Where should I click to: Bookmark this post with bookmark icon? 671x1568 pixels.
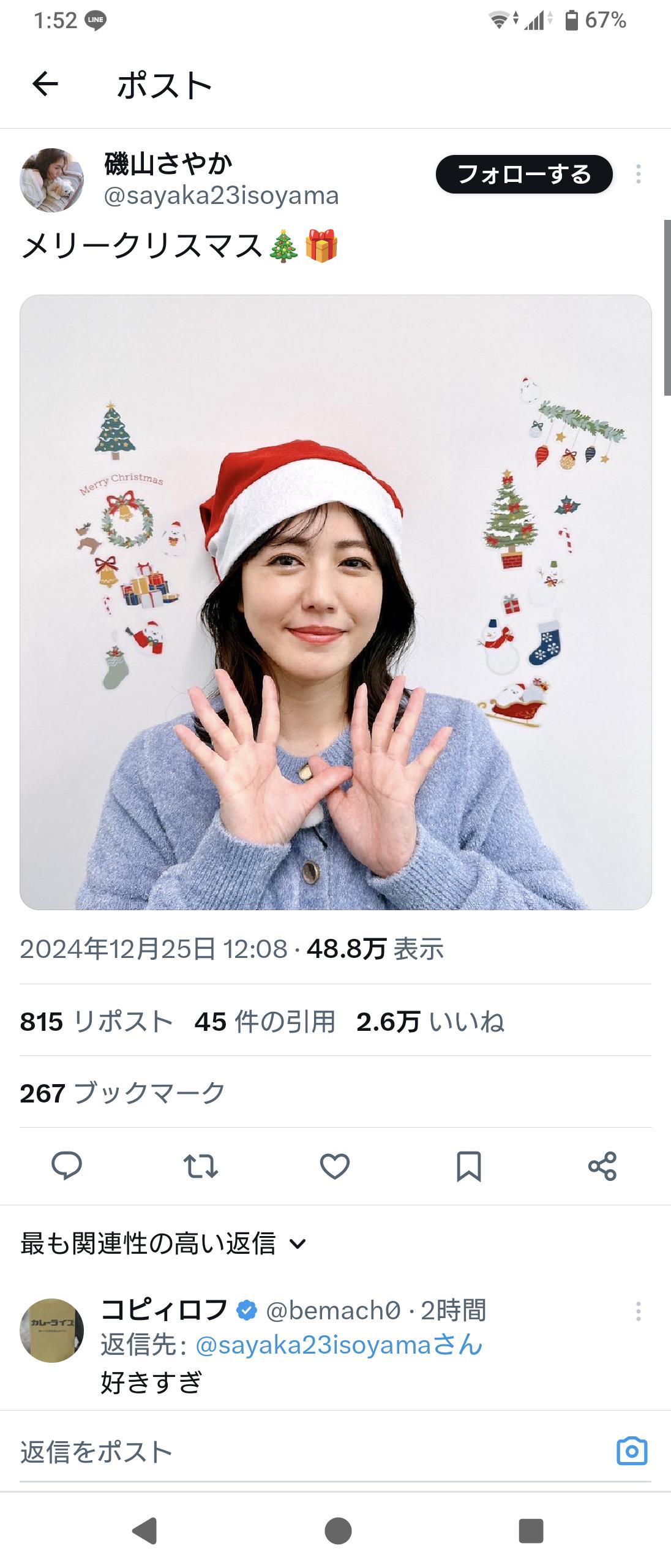(x=469, y=1166)
